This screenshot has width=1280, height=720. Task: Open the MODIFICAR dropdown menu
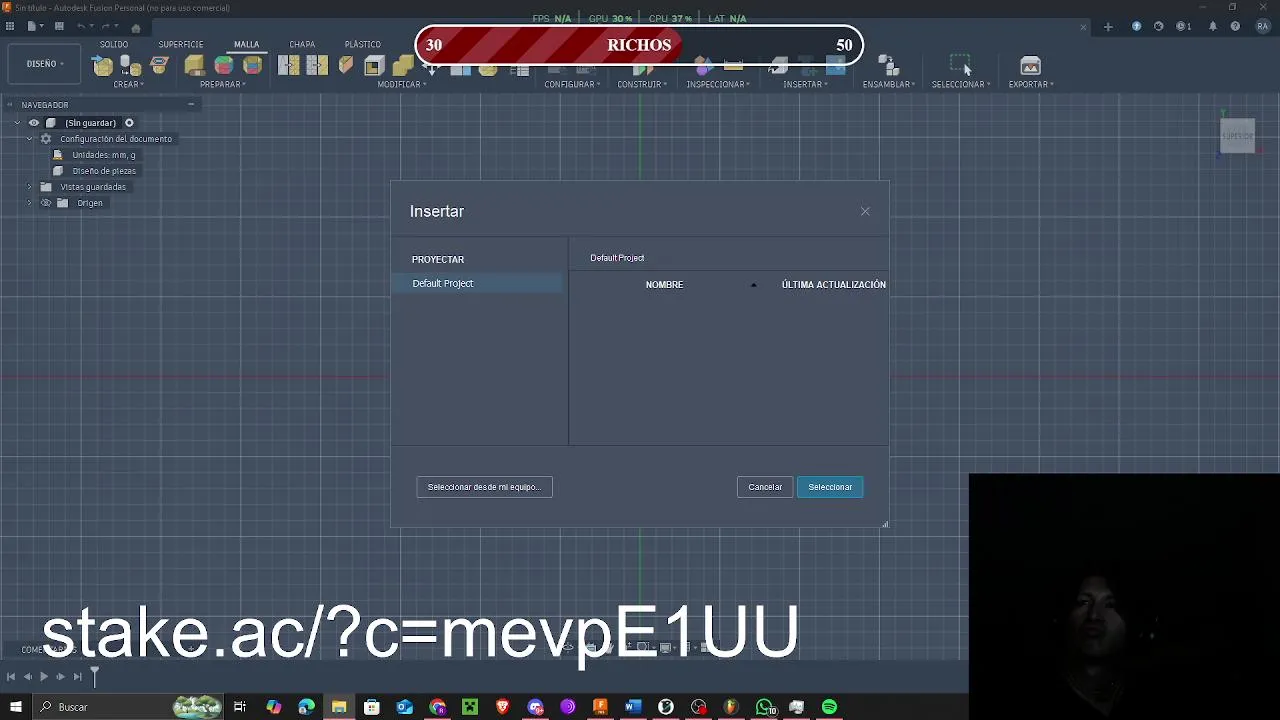(x=401, y=84)
